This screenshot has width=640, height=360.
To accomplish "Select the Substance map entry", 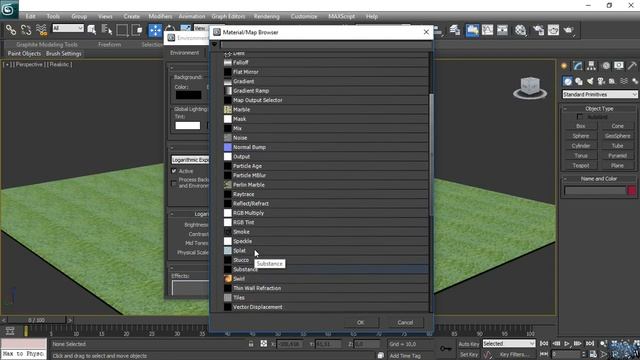I will (326, 269).
